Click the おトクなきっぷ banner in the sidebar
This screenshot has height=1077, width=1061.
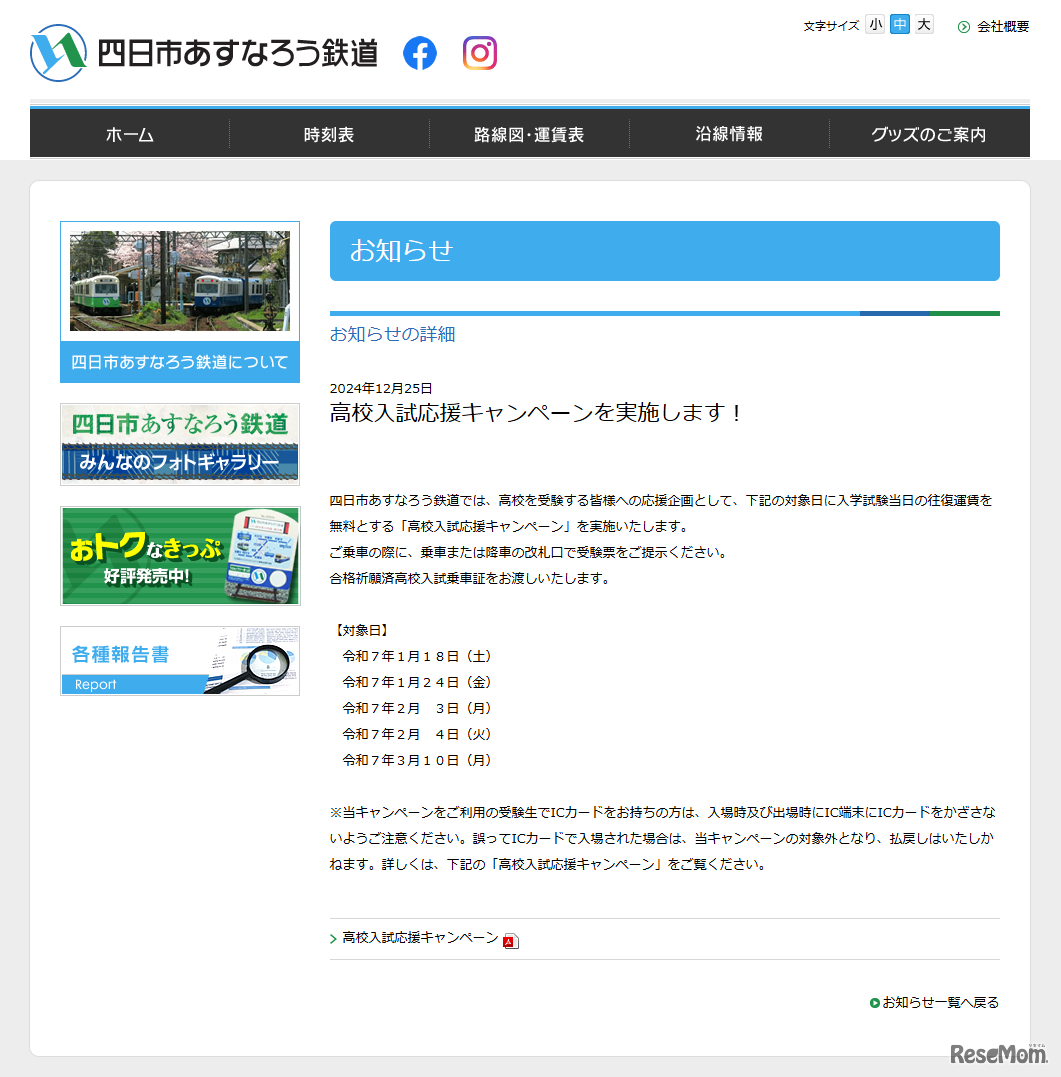tap(179, 556)
